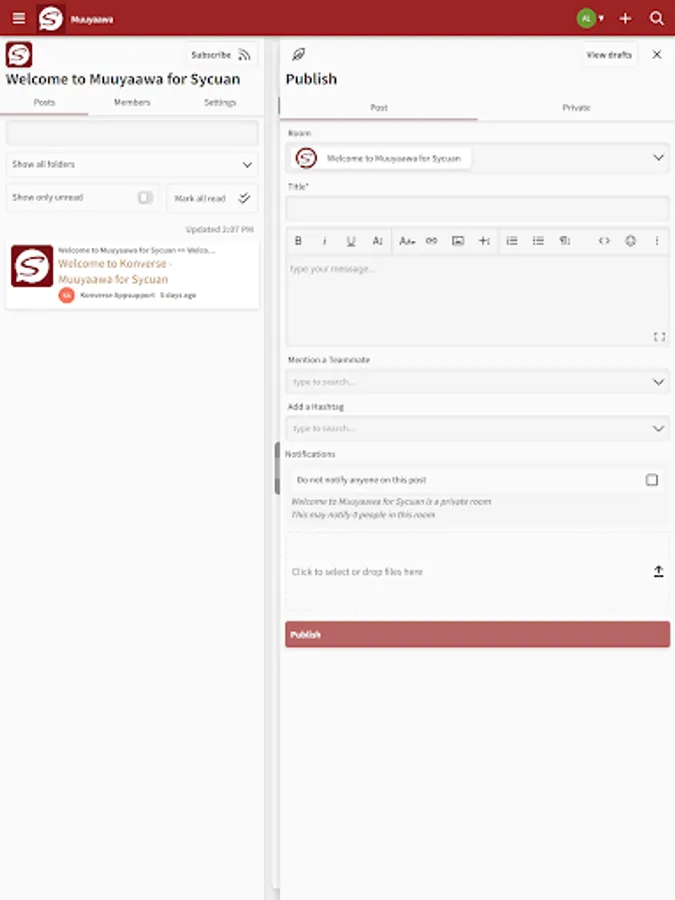Click Konverse Appsupport author avatar
The height and width of the screenshot is (900, 675).
tap(67, 295)
